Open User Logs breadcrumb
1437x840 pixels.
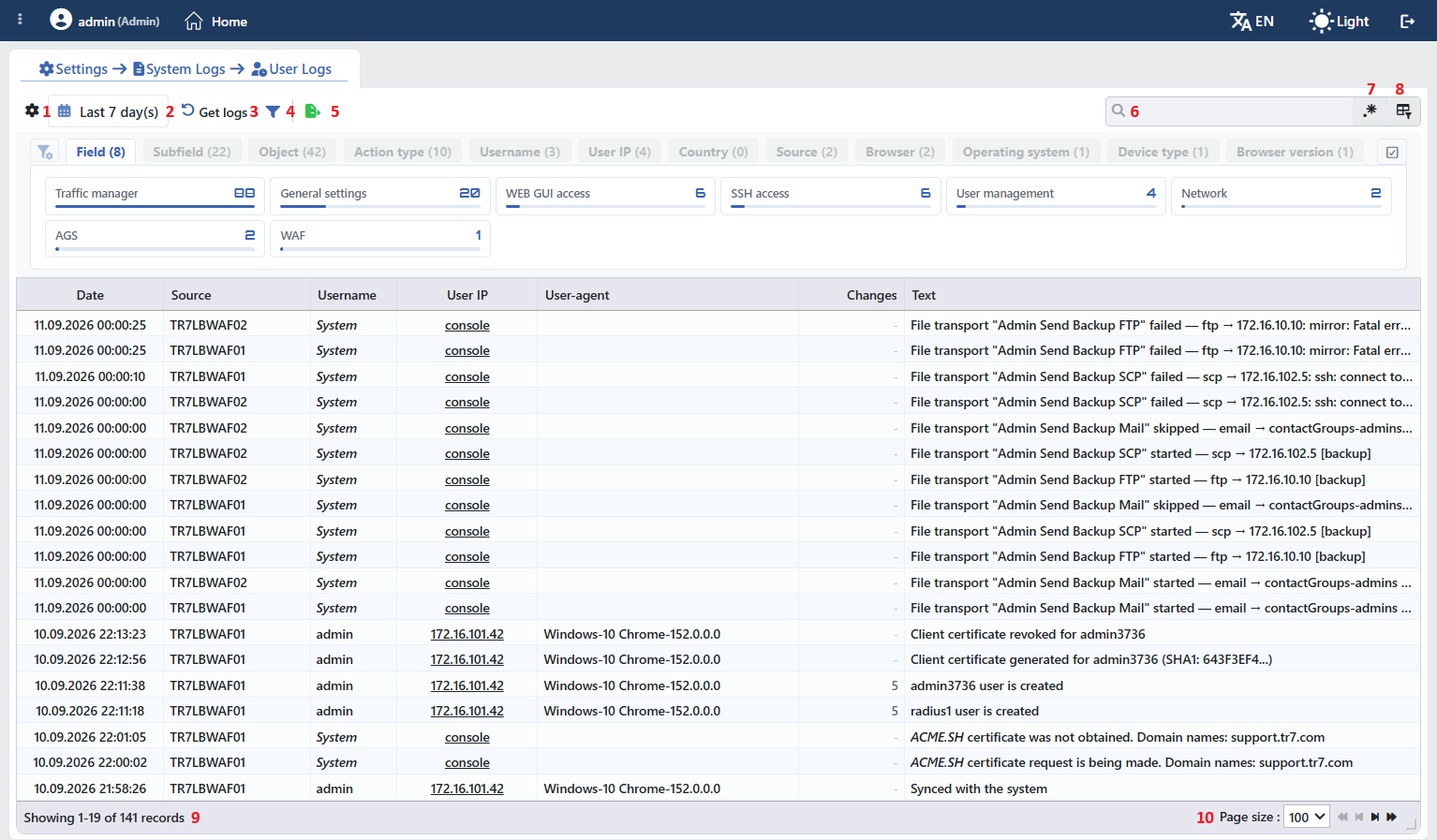(291, 68)
